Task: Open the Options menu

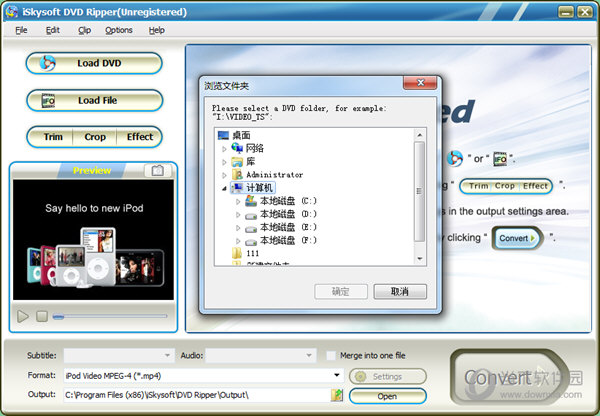Action: 119,30
